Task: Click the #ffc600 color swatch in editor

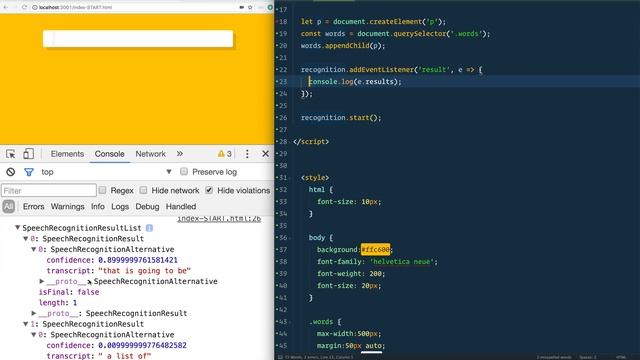Action: (x=376, y=249)
